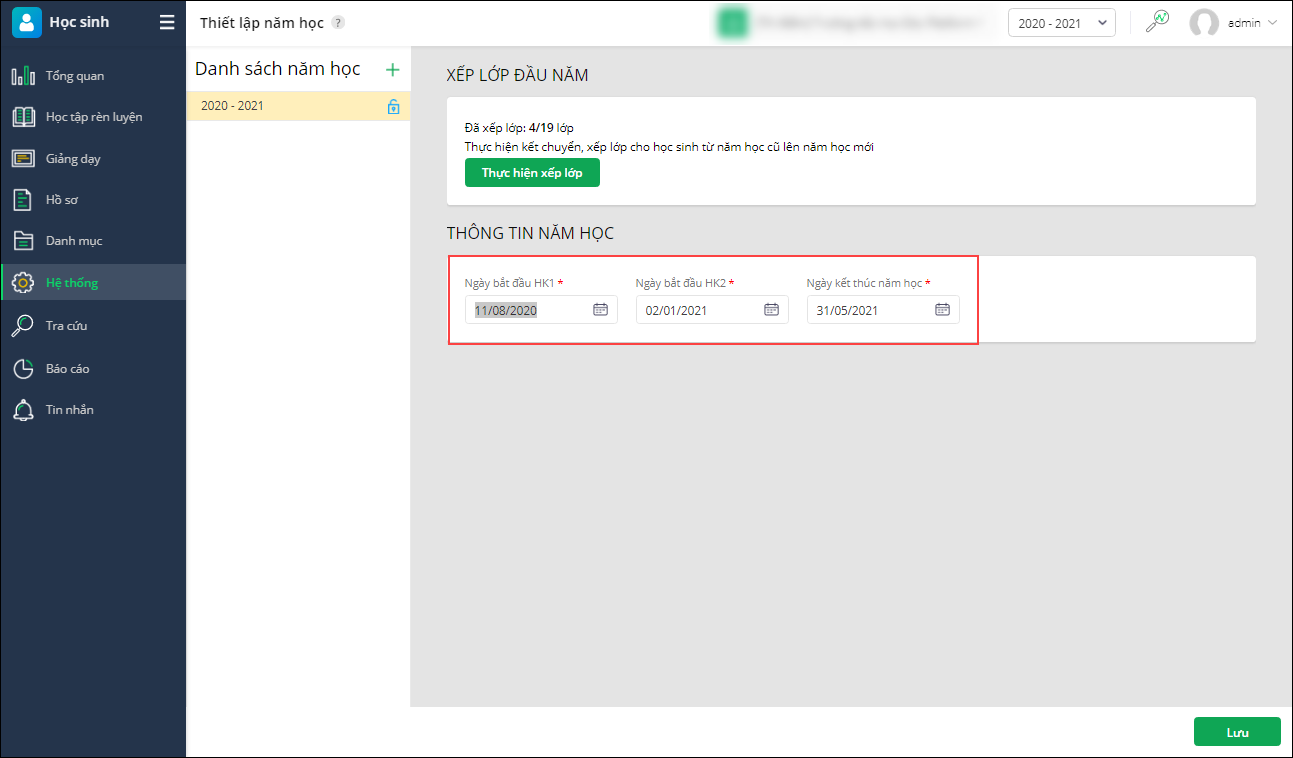Open the 2020 - 2021 school year dropdown

point(1061,23)
